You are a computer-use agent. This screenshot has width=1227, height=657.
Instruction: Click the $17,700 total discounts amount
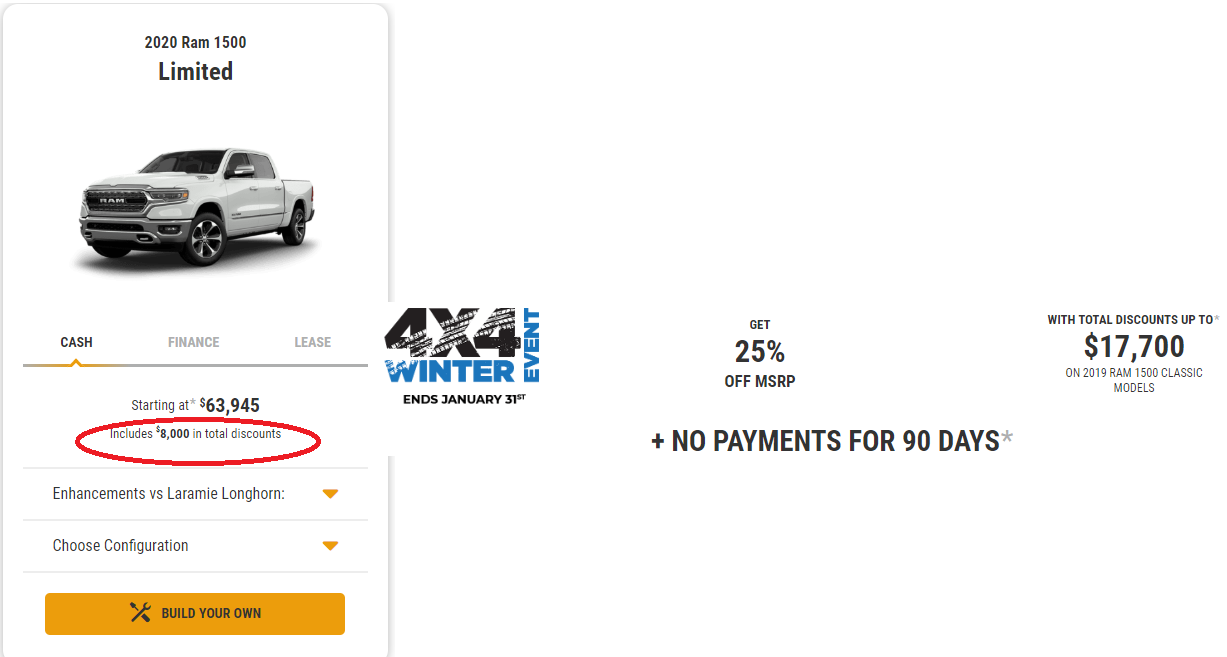pyautogui.click(x=1134, y=347)
